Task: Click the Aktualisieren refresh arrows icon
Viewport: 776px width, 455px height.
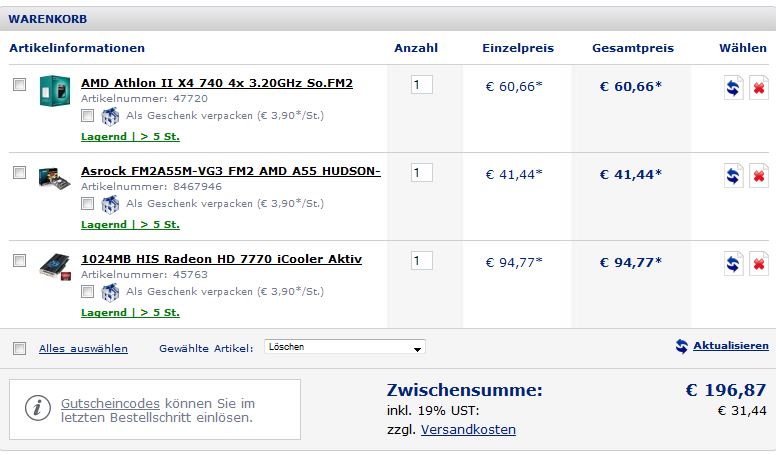Action: (681, 346)
